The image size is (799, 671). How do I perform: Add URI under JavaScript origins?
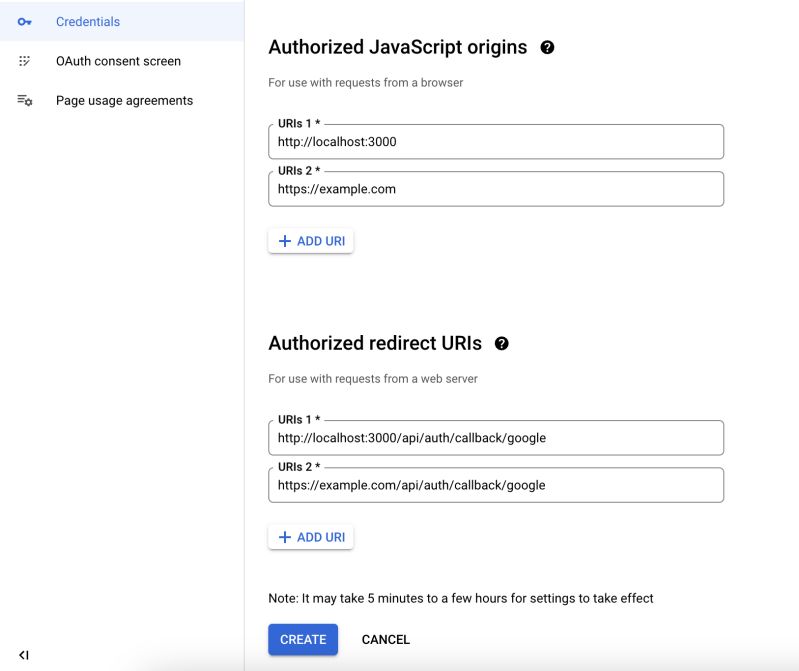(x=311, y=241)
